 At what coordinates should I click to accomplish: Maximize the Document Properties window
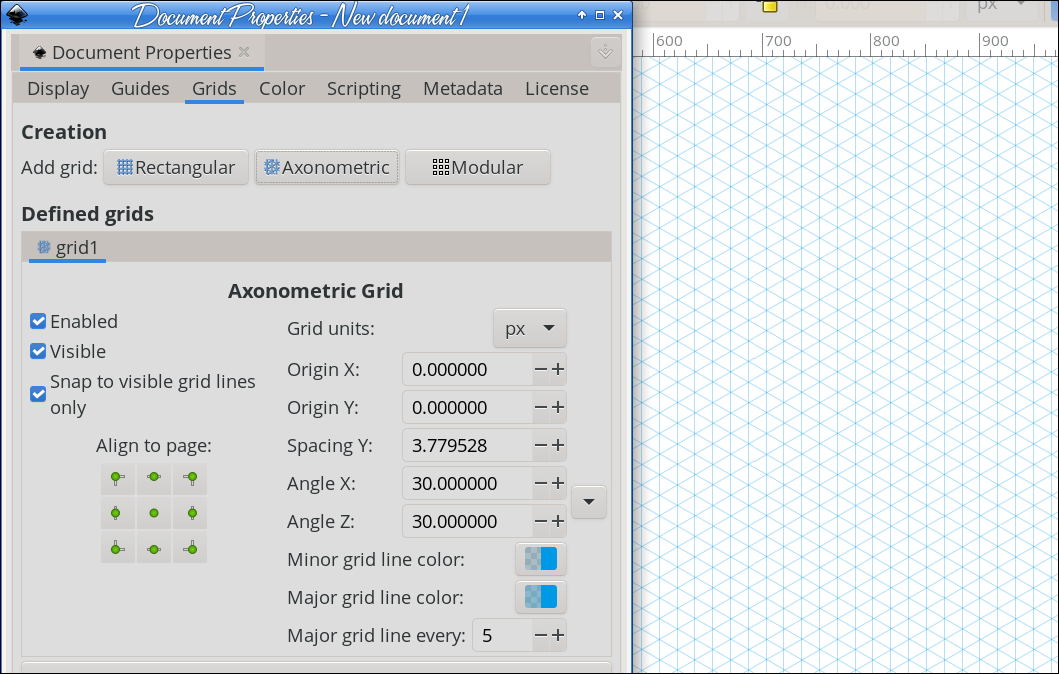[600, 15]
